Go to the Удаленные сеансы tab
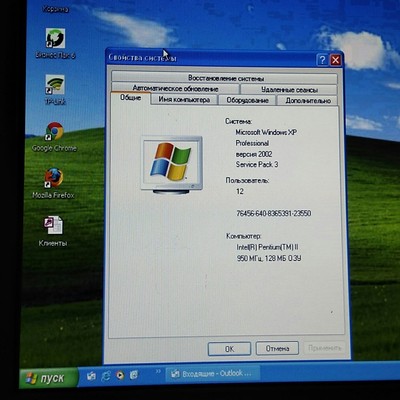 pos(289,89)
